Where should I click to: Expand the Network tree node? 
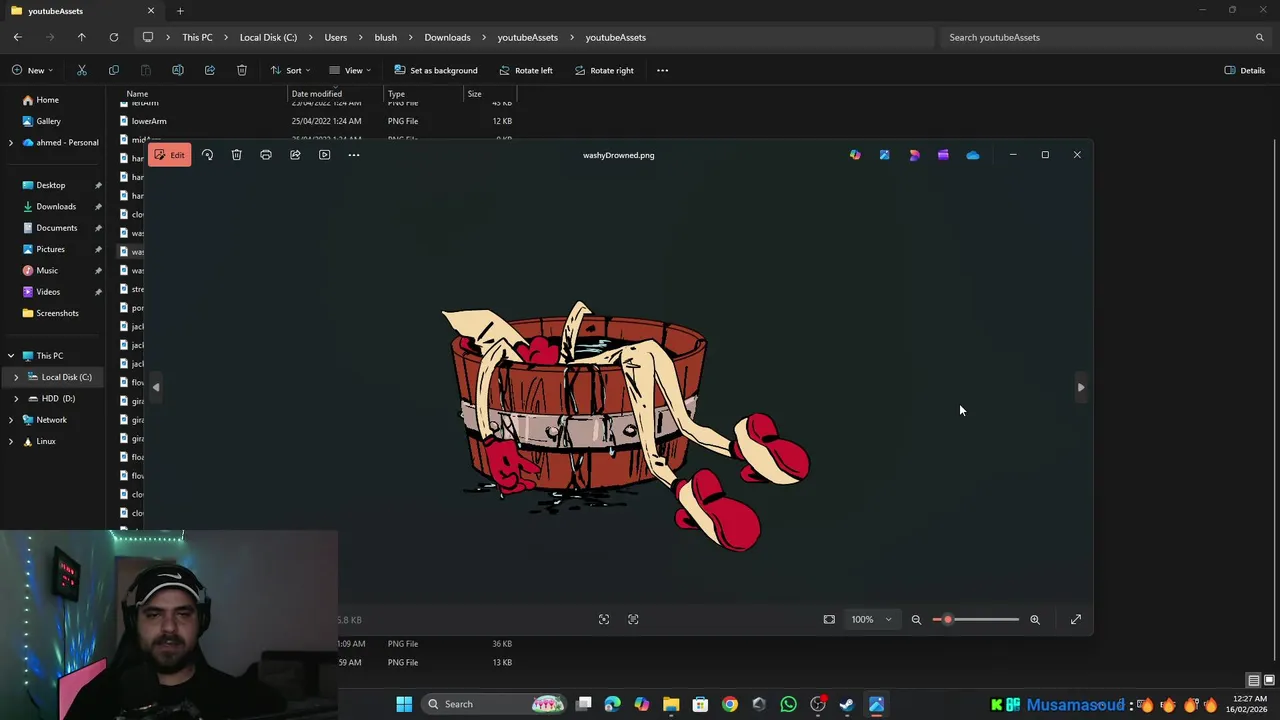[x=11, y=420]
